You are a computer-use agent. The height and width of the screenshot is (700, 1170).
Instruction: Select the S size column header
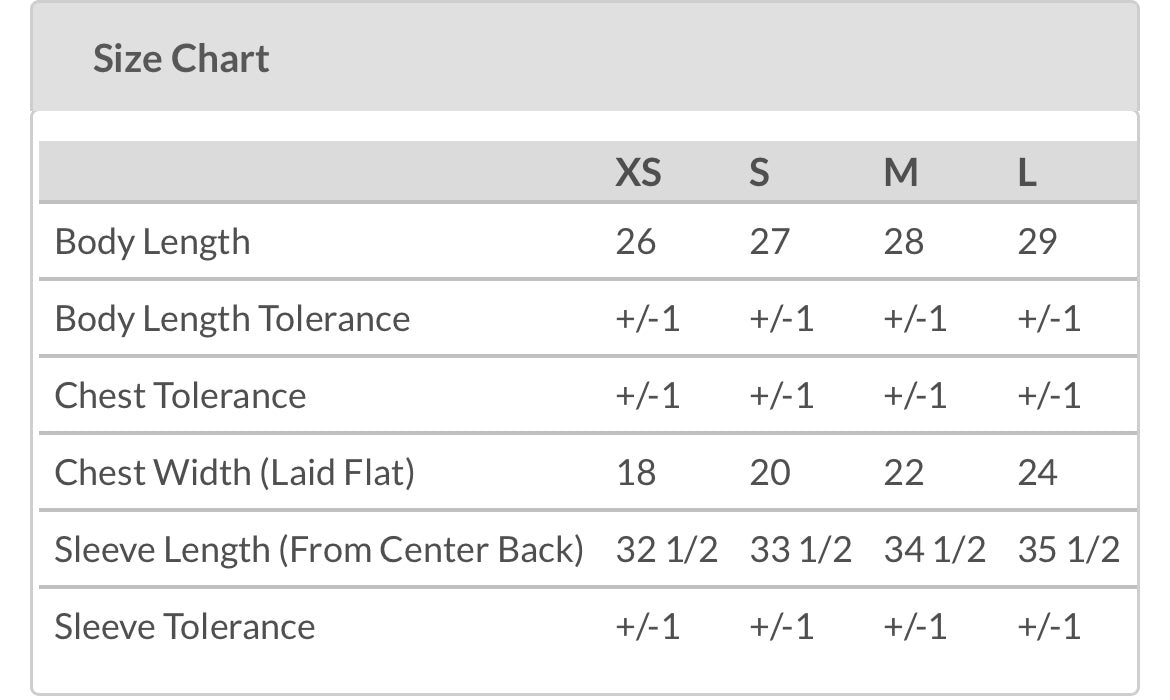pos(759,173)
